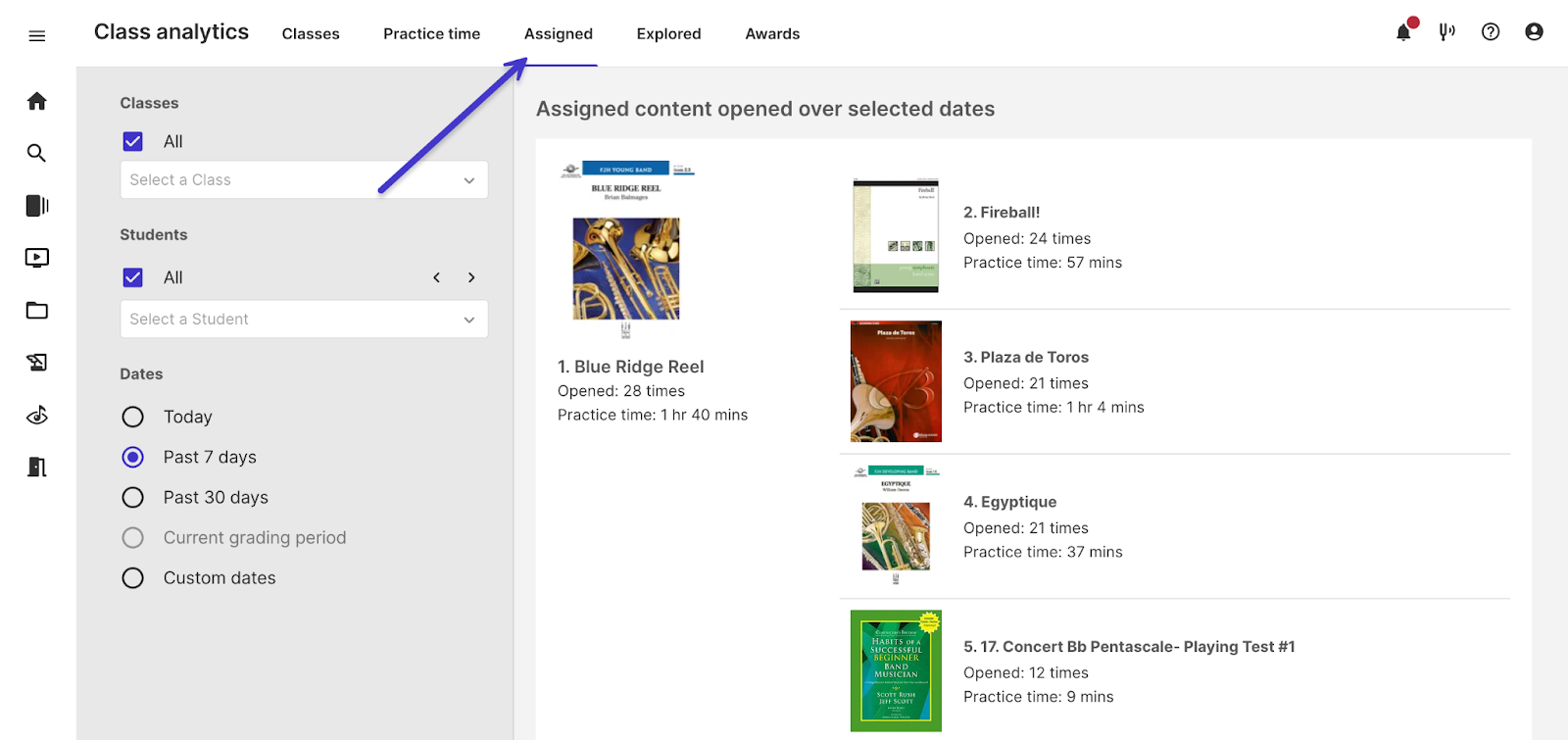This screenshot has height=740, width=1568.
Task: Choose the Custom dates radio button
Action: pos(133,578)
